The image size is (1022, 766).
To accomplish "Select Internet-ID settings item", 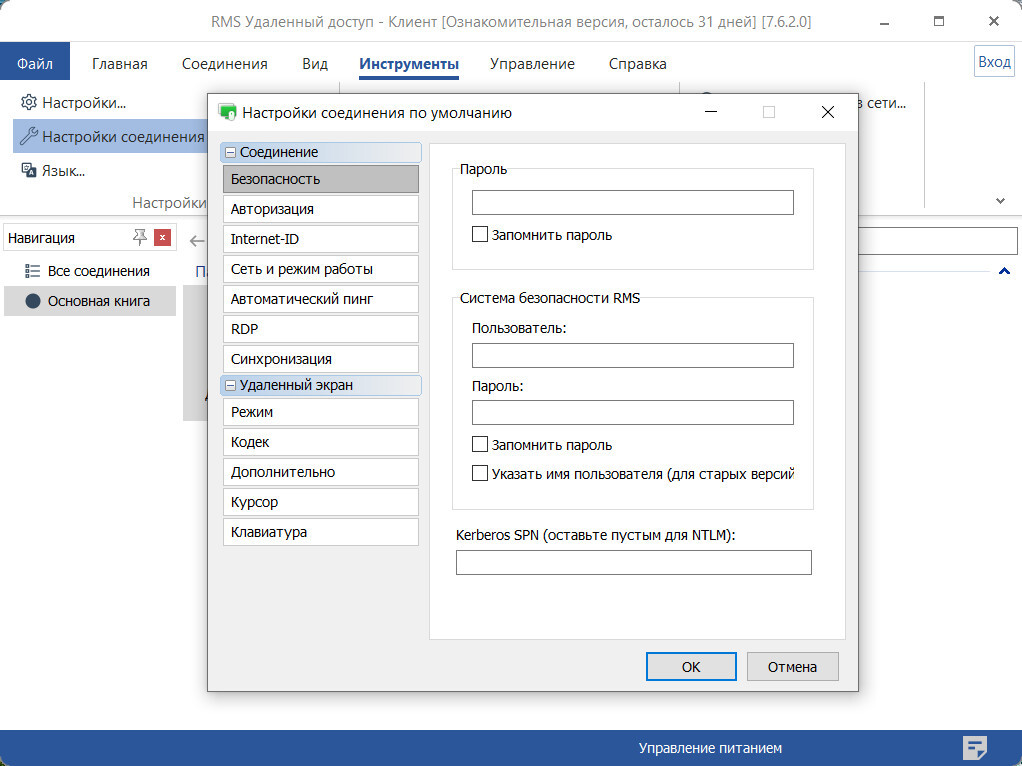I will pyautogui.click(x=321, y=239).
